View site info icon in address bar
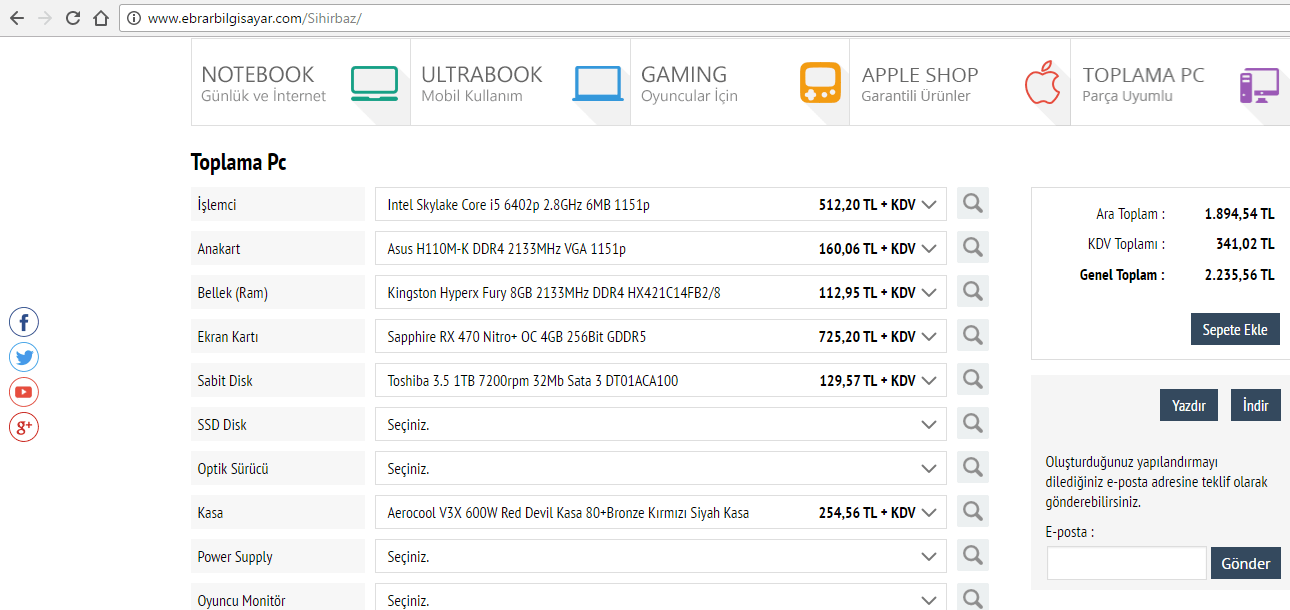1290x610 pixels. [133, 18]
